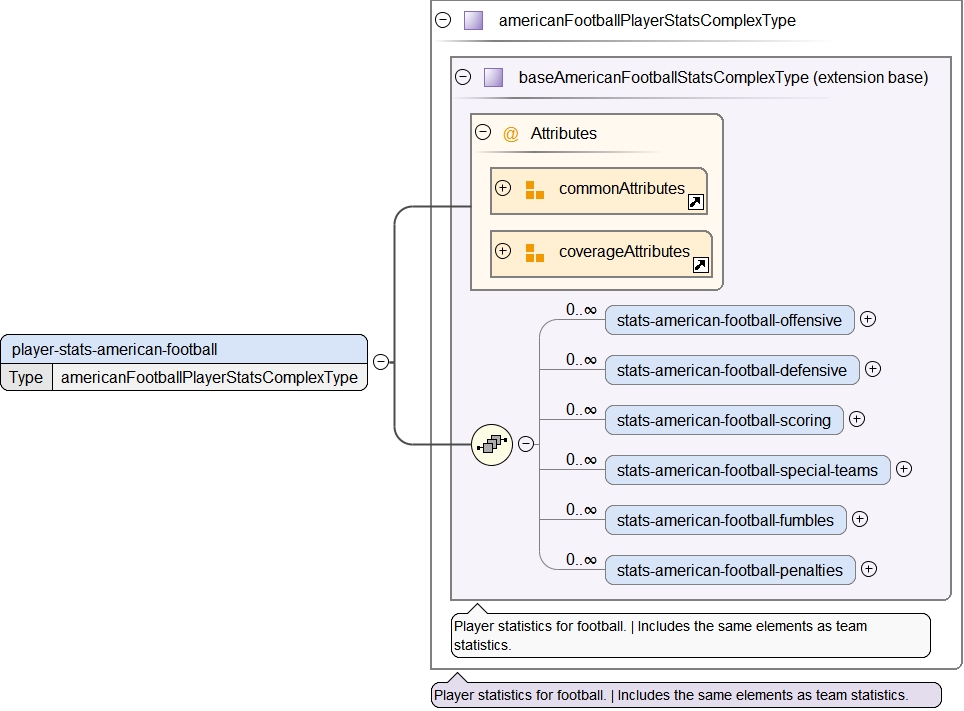This screenshot has width=964, height=711.
Task: Click the Attributes @ symbol icon
Action: 511,134
